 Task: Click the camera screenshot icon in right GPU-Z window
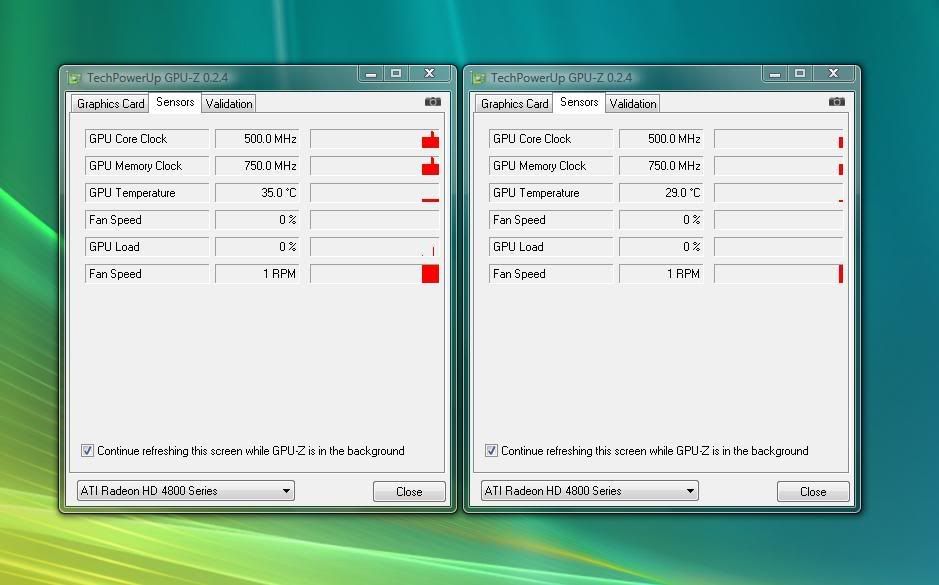tap(836, 101)
